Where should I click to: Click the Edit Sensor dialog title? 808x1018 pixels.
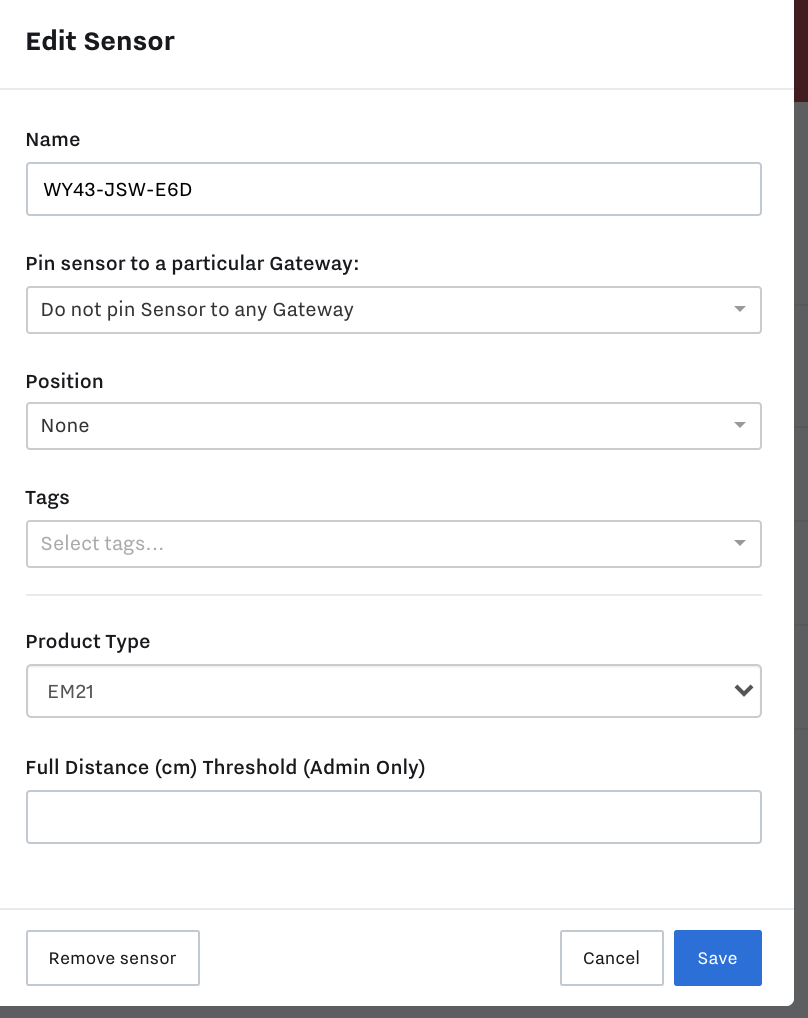click(100, 41)
